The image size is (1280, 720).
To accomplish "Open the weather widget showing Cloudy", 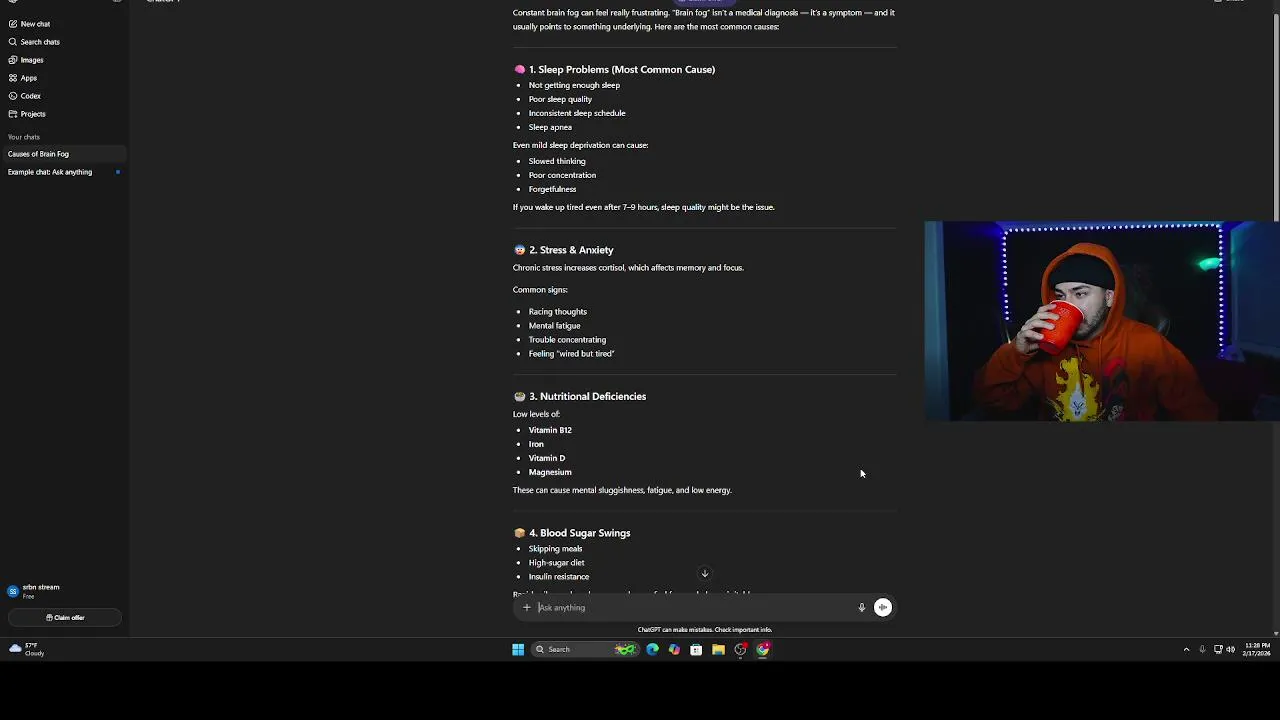I will 27,649.
